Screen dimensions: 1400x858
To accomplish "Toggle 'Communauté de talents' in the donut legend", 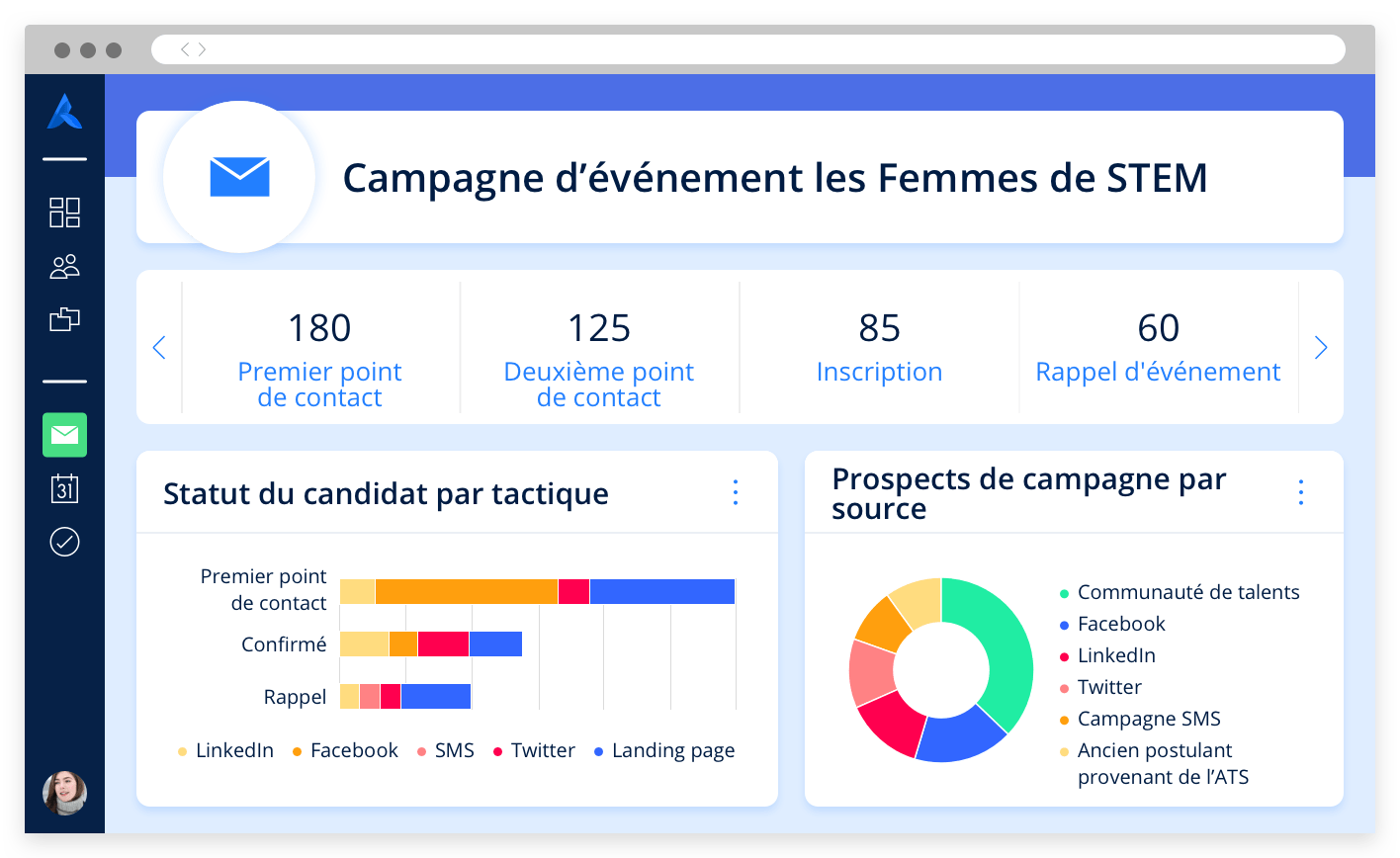I will [1180, 593].
